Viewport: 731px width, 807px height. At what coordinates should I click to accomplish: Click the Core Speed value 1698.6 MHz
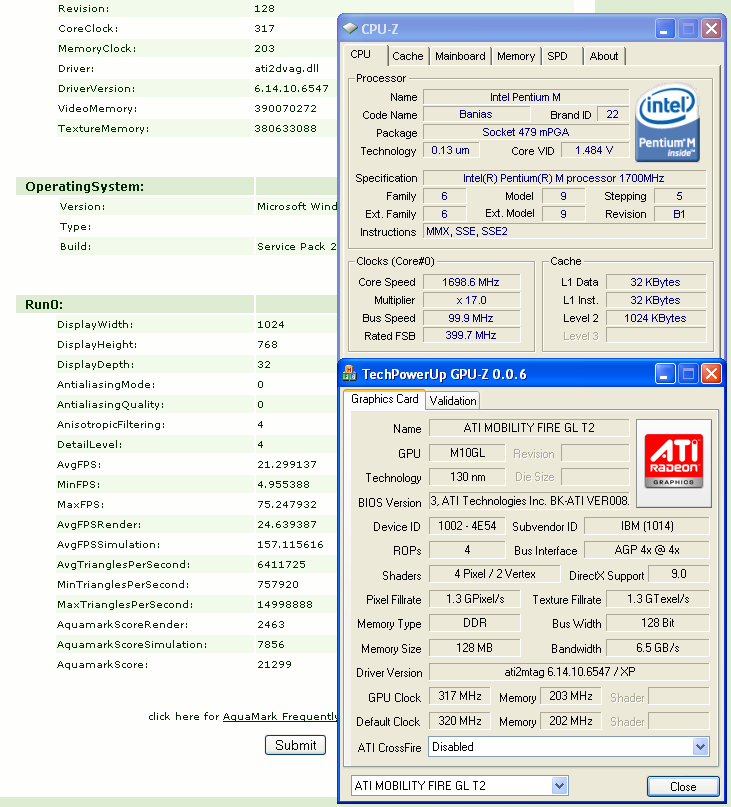471,282
